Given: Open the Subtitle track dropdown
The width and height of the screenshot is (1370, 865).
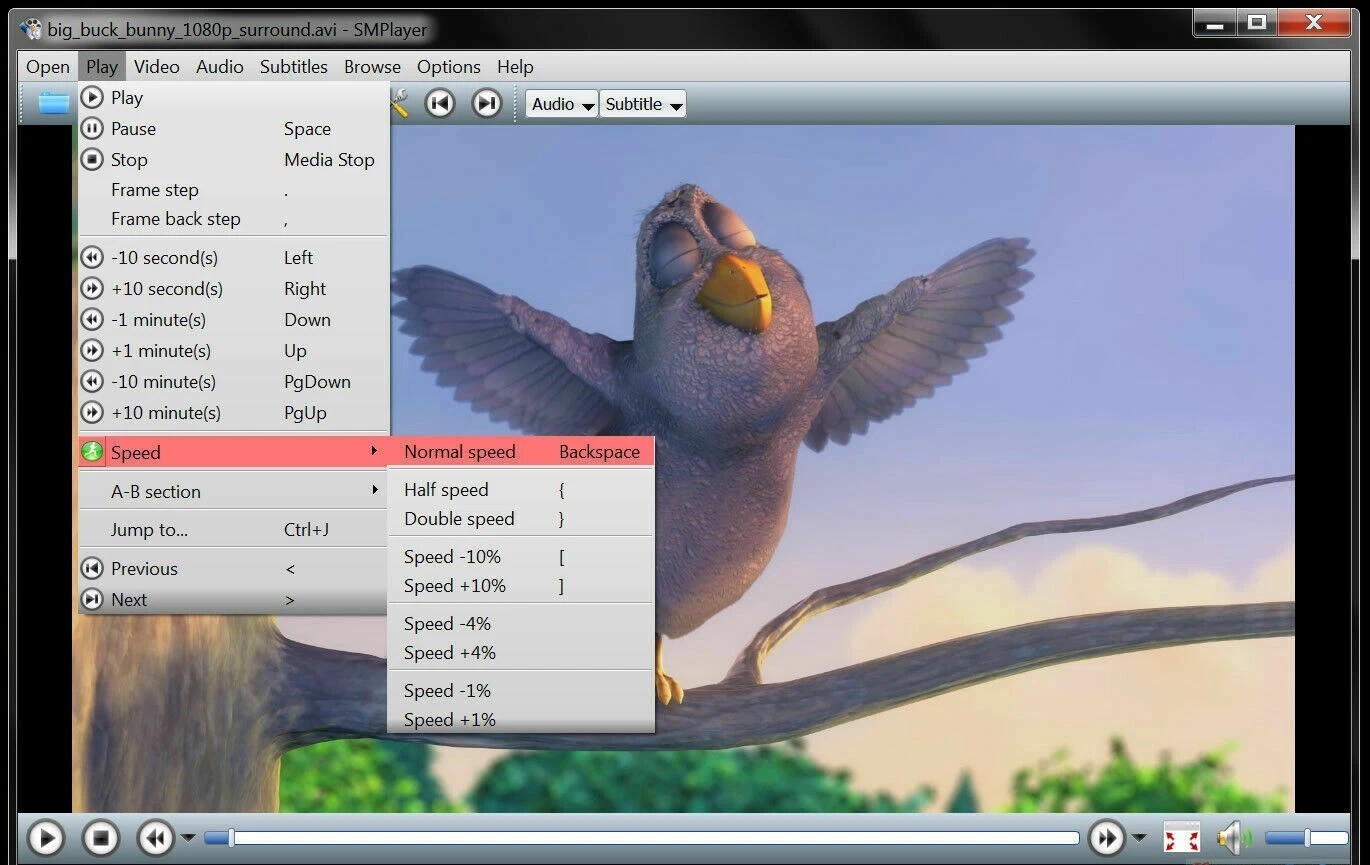Looking at the screenshot, I should pyautogui.click(x=643, y=104).
